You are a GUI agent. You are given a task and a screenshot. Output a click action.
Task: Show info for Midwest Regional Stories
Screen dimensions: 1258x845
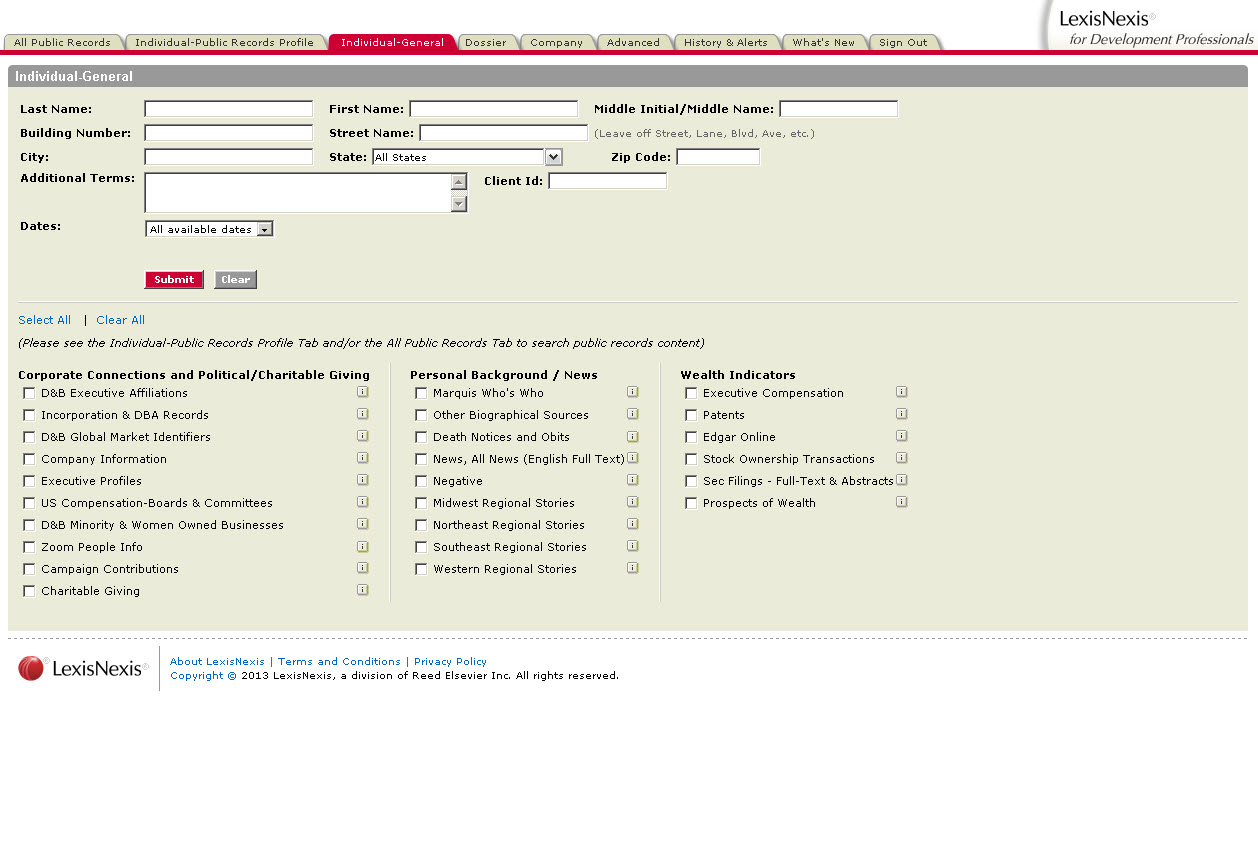[x=632, y=502]
